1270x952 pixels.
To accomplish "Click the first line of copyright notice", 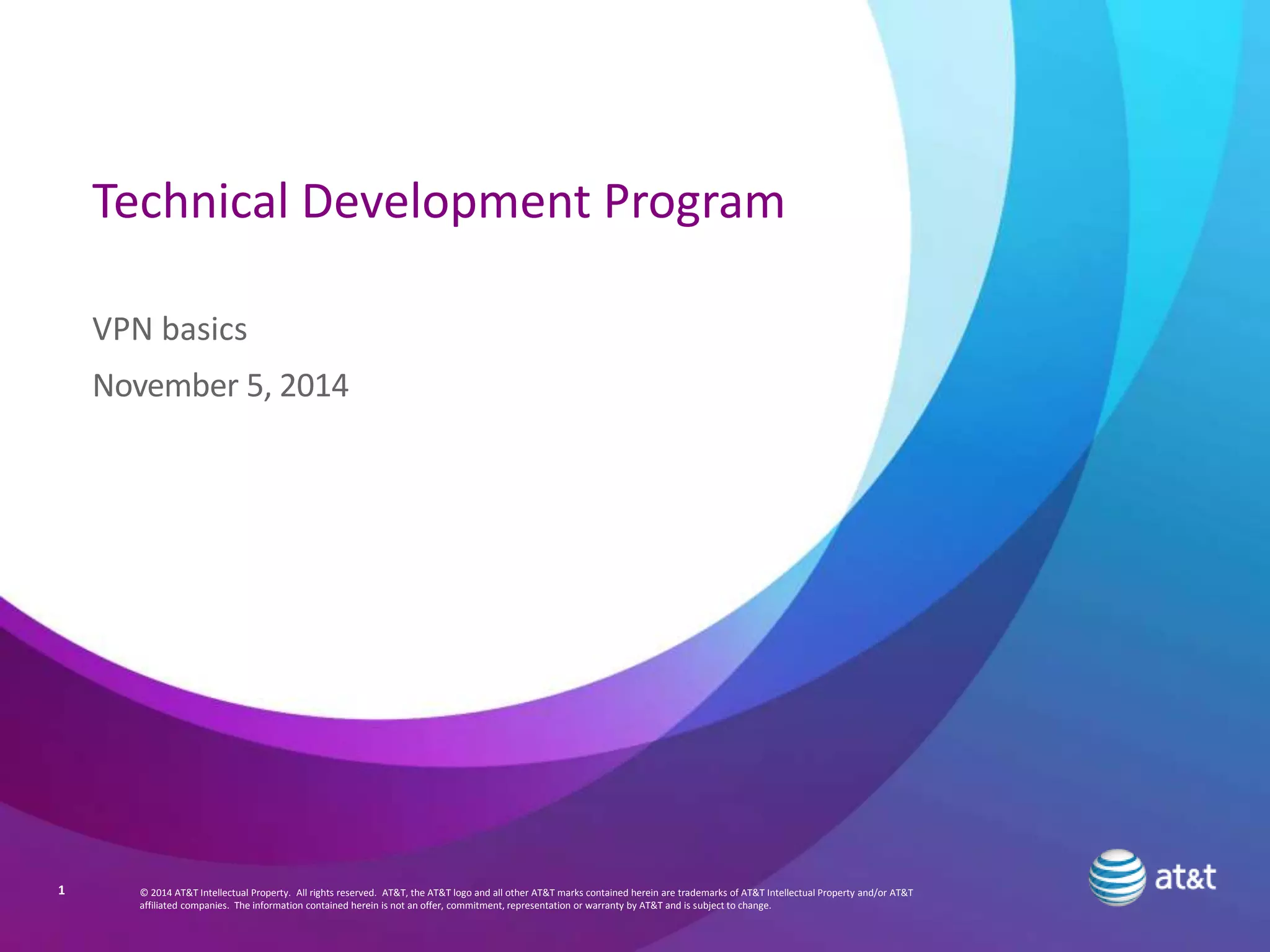I will point(526,893).
